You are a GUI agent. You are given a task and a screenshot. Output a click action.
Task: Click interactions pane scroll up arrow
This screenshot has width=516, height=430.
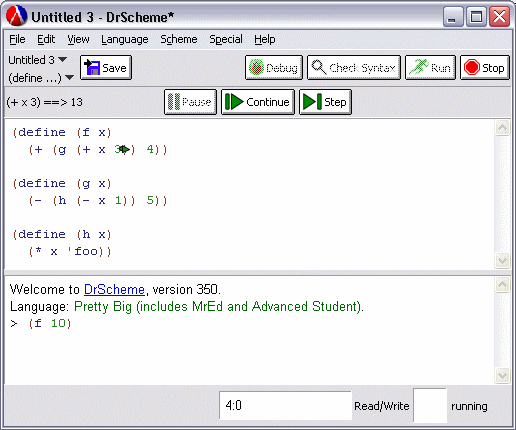click(x=502, y=285)
